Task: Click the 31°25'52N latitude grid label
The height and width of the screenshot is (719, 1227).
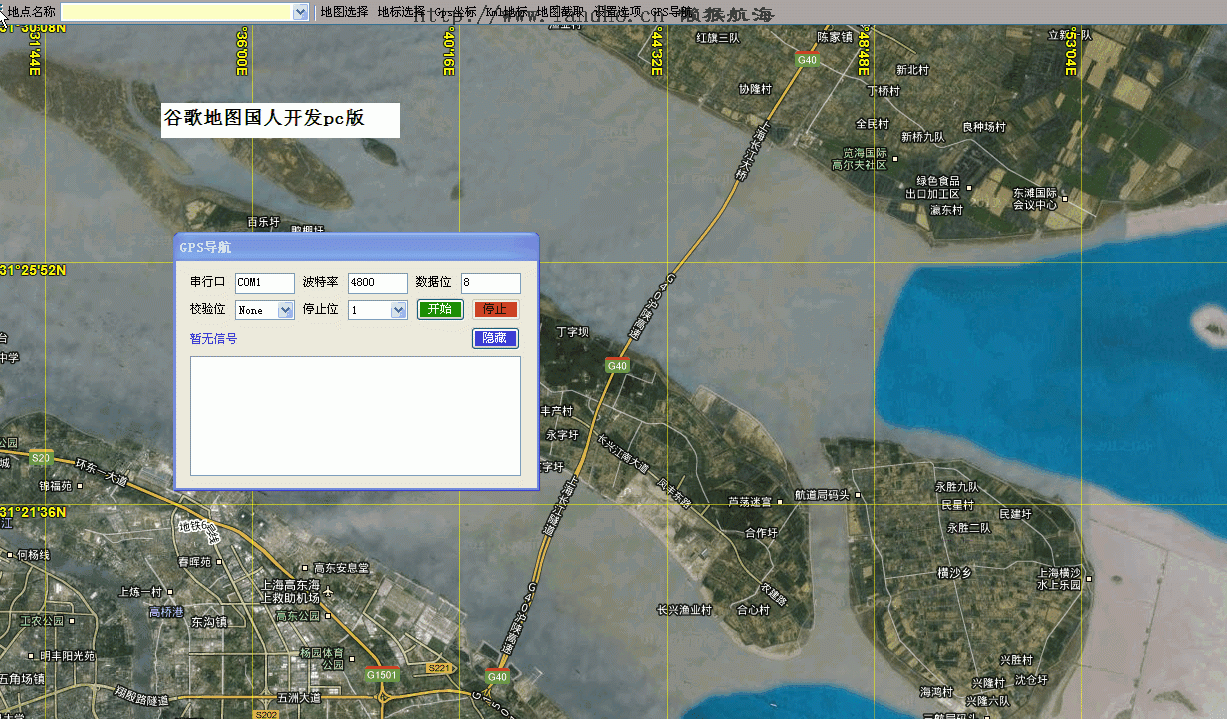Action: point(33,271)
